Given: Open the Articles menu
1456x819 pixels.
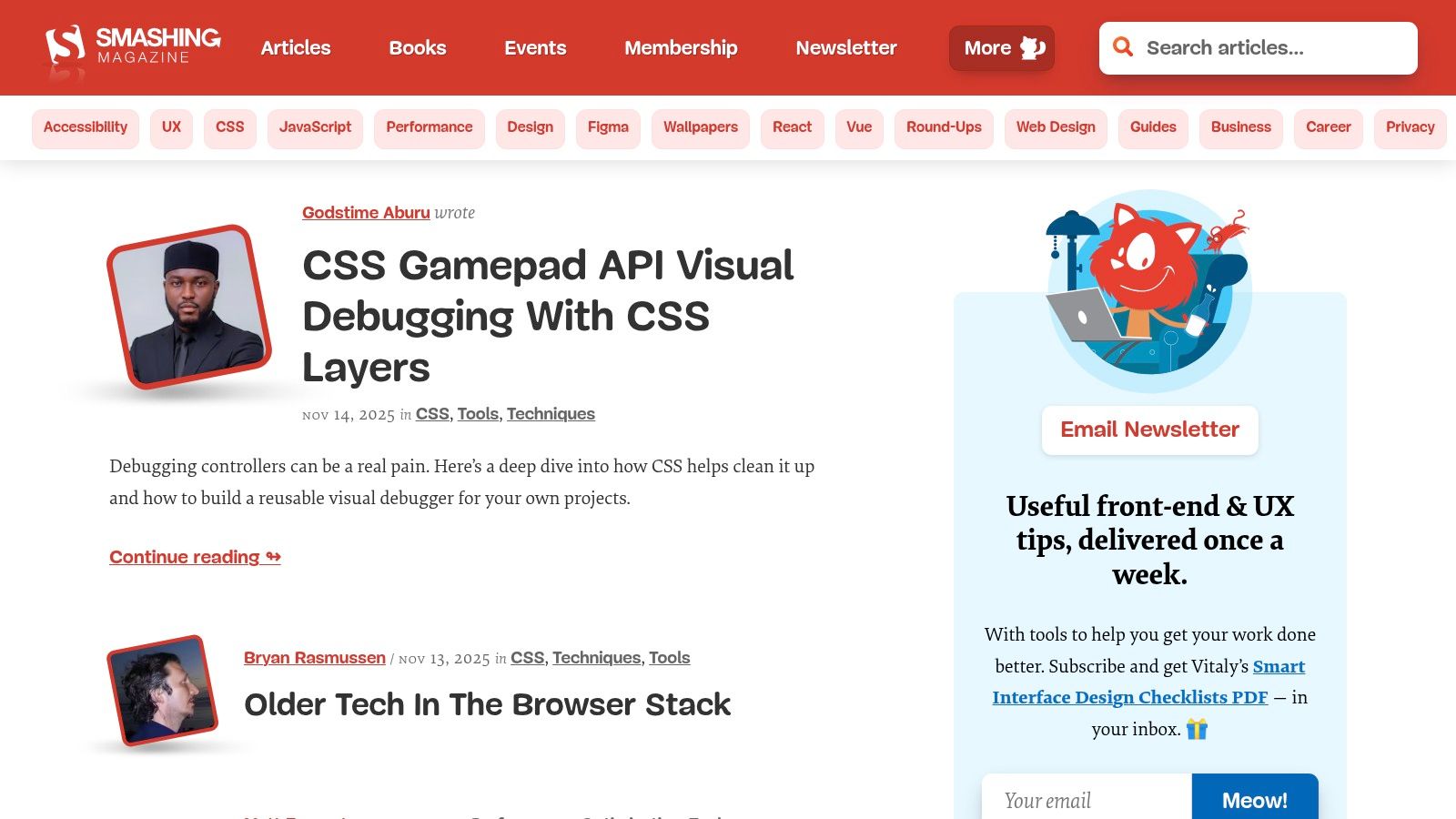Looking at the screenshot, I should click(296, 47).
